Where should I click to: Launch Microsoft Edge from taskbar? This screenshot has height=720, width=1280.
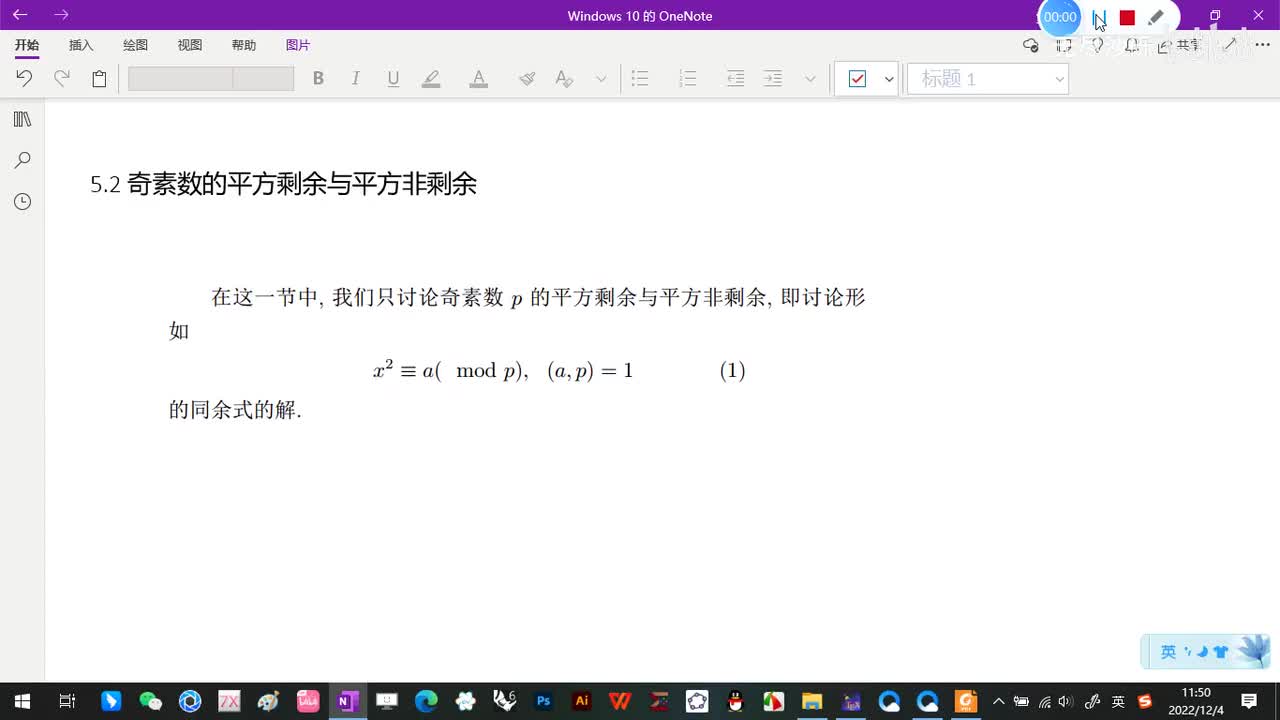click(426, 701)
